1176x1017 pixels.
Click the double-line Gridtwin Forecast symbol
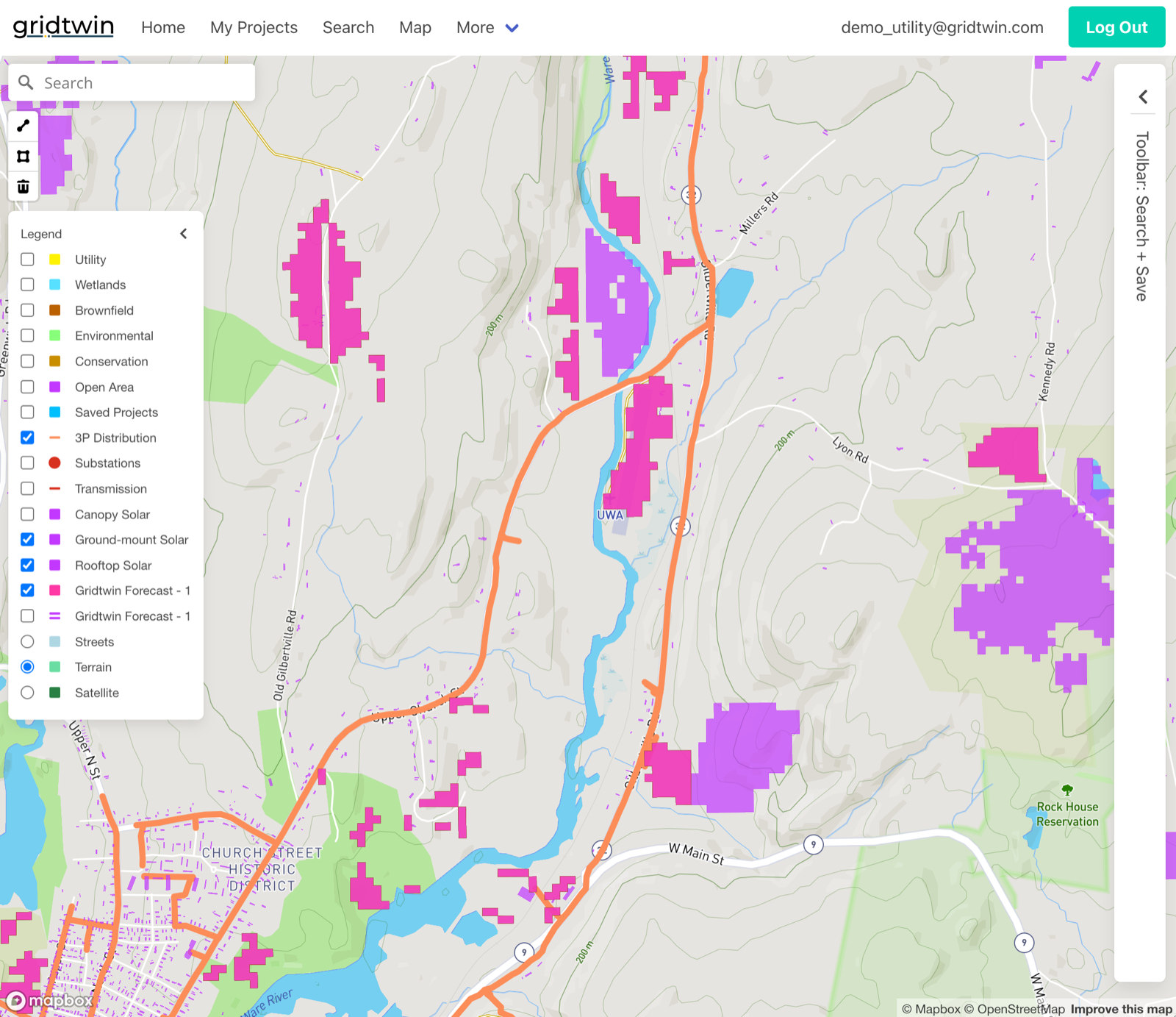point(54,615)
